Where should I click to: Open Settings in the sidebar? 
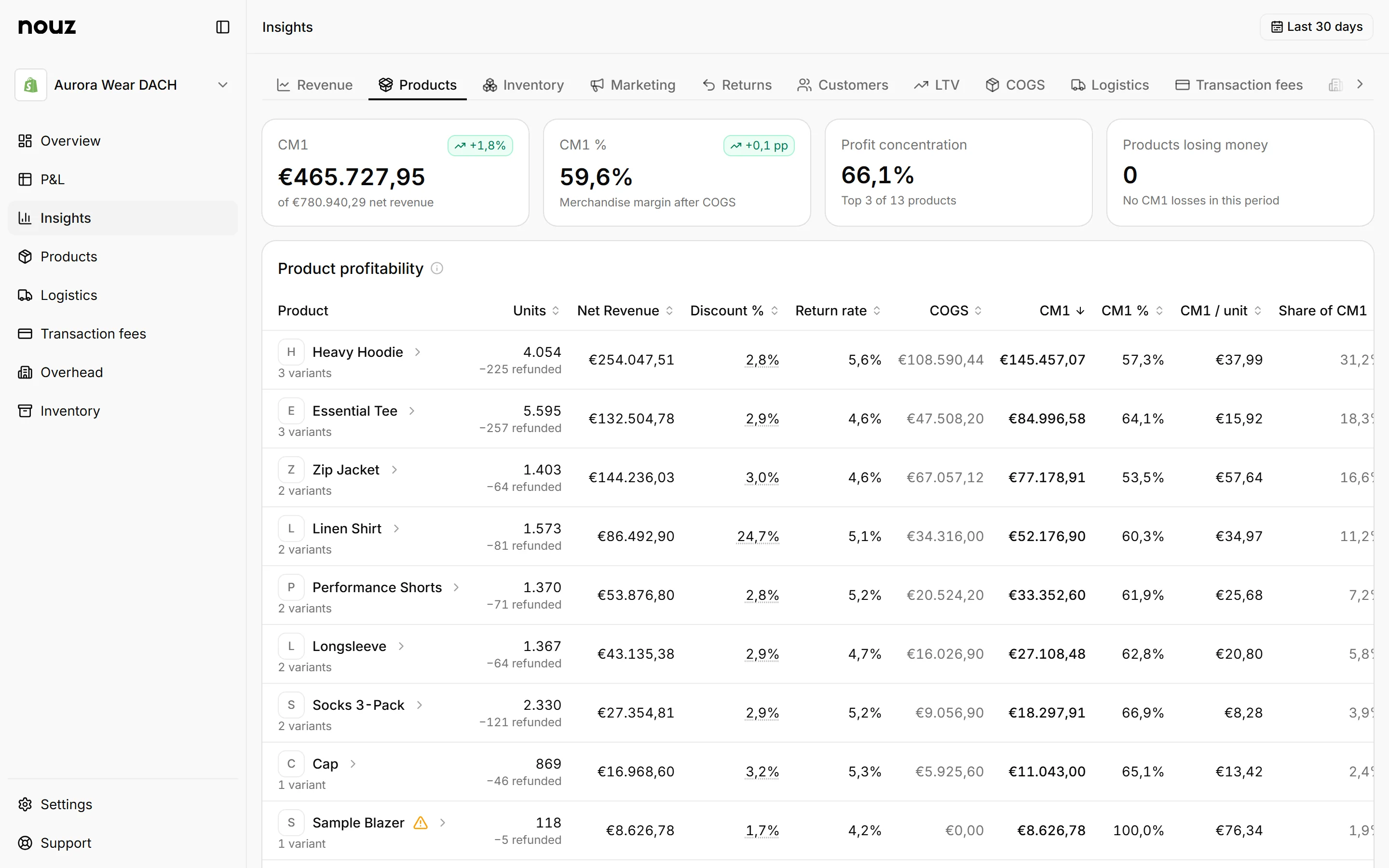coord(123,804)
